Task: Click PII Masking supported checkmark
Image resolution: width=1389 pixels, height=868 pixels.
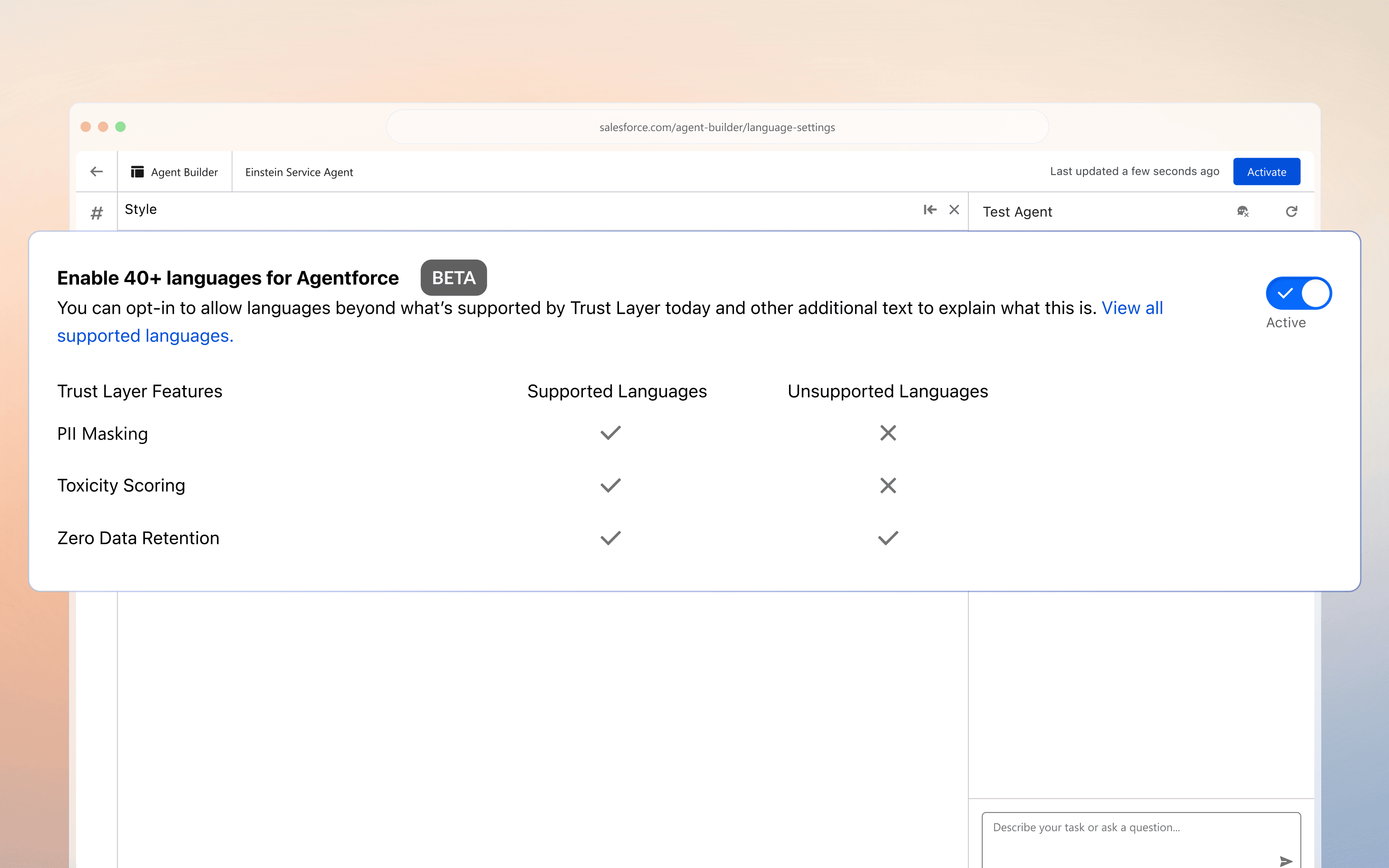Action: (611, 433)
